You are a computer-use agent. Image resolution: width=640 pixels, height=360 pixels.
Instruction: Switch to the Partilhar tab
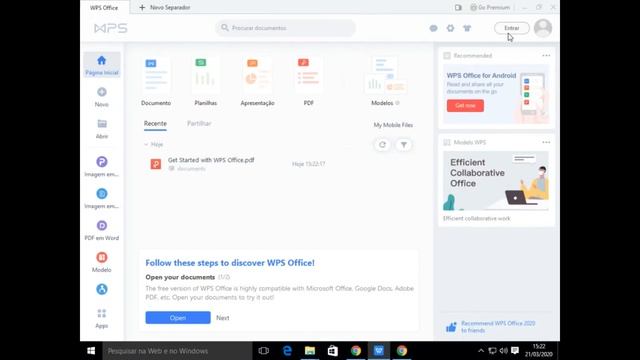click(199, 124)
